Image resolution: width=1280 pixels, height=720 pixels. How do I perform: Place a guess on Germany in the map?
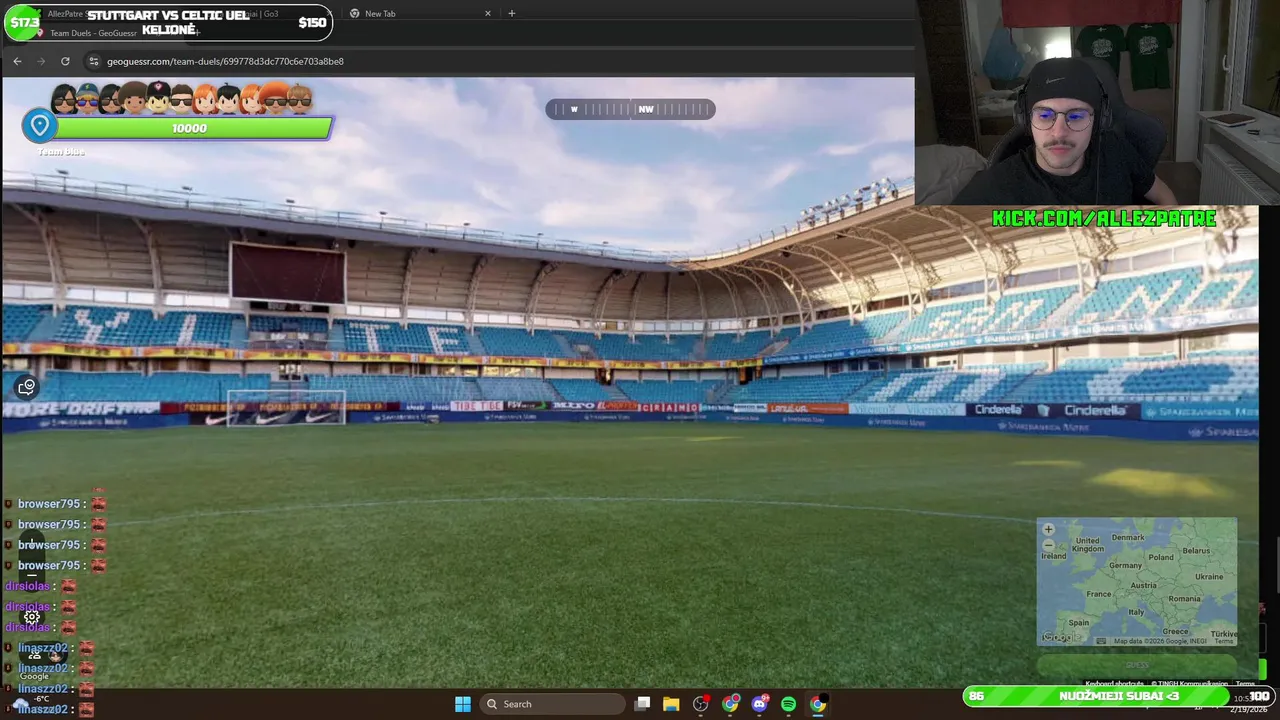[1125, 565]
